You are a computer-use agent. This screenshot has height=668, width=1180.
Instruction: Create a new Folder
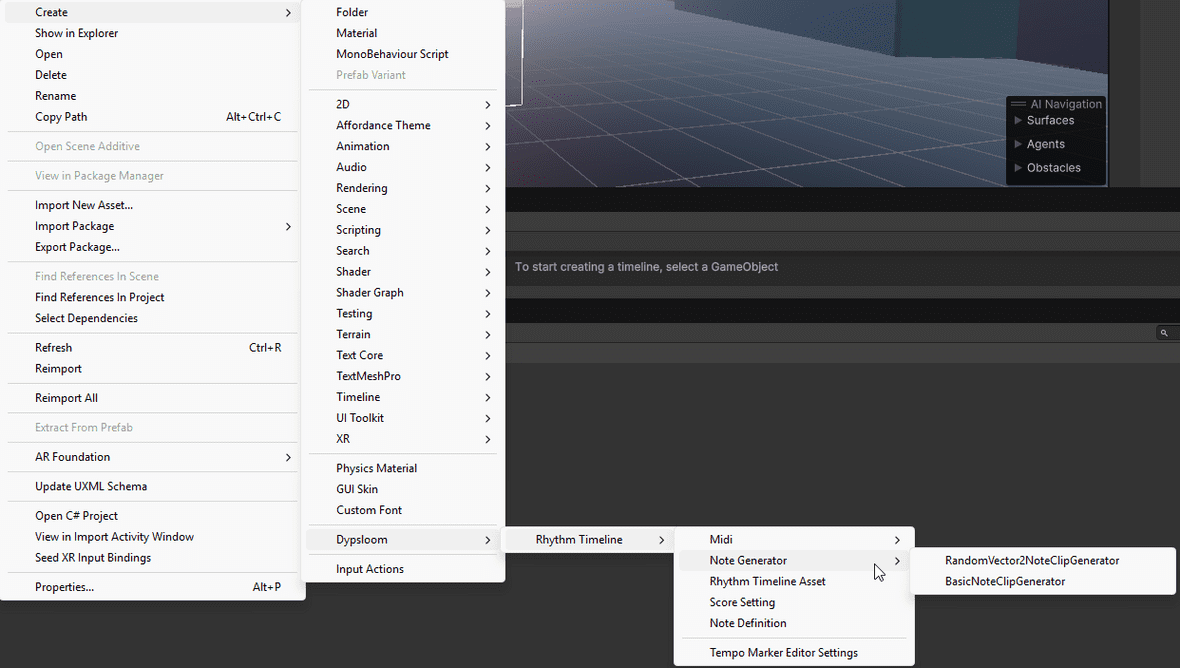point(352,13)
